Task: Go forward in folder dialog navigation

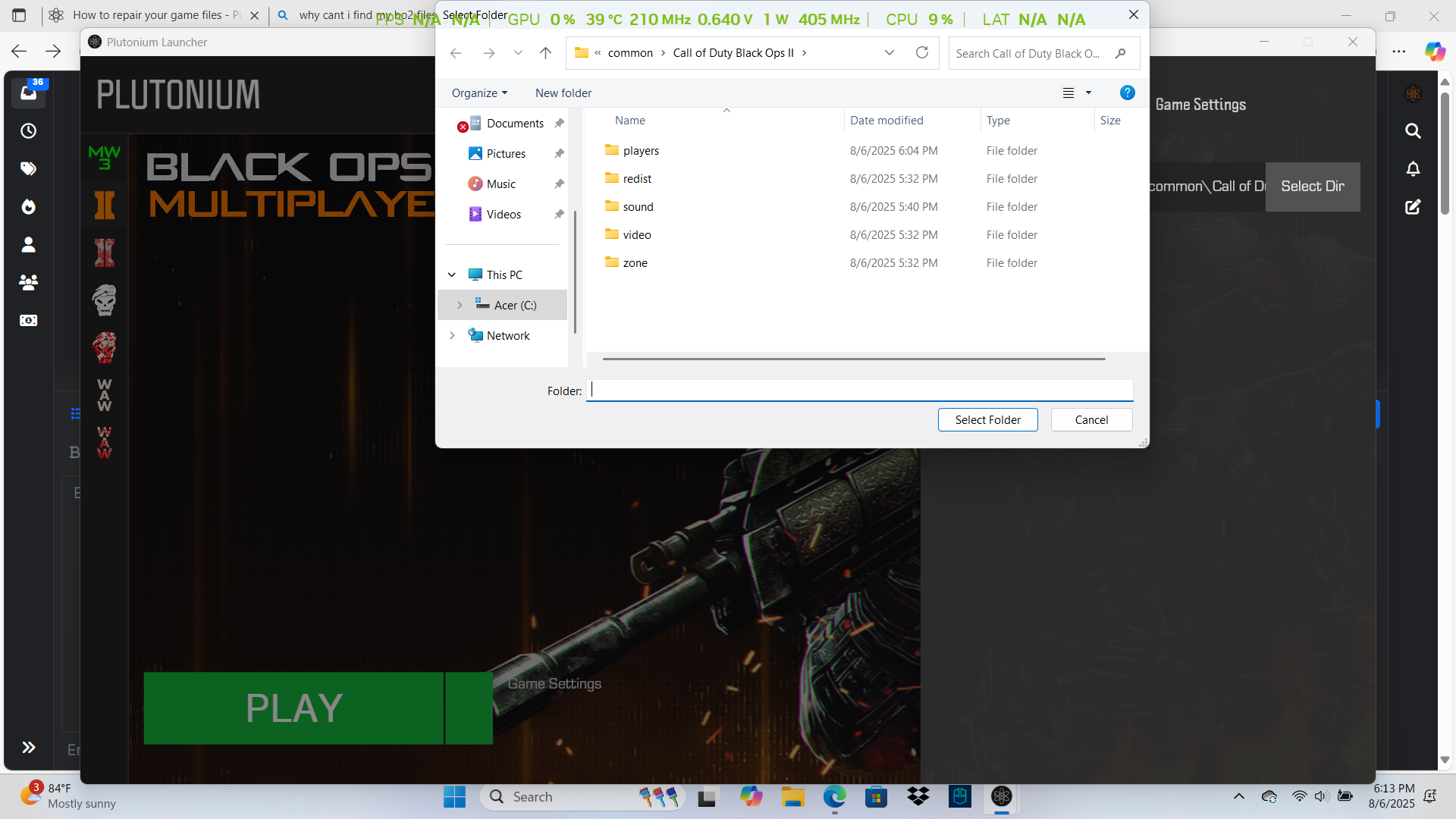Action: [489, 53]
